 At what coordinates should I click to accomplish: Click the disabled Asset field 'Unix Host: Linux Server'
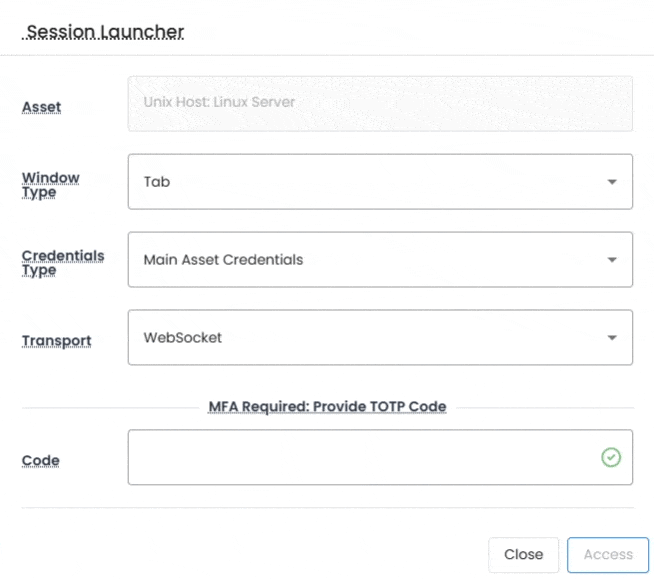(x=380, y=103)
